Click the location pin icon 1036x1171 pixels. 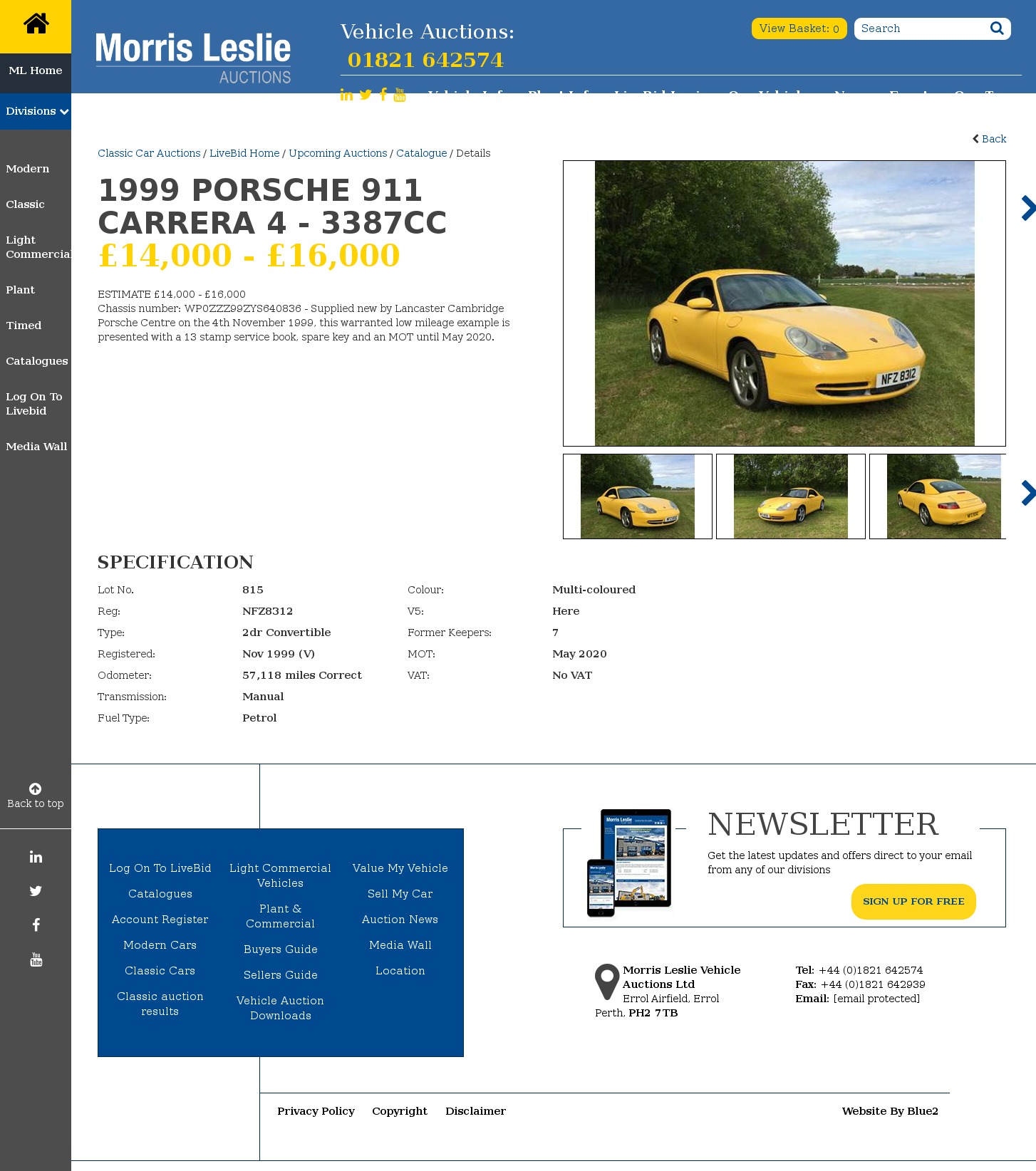607,982
